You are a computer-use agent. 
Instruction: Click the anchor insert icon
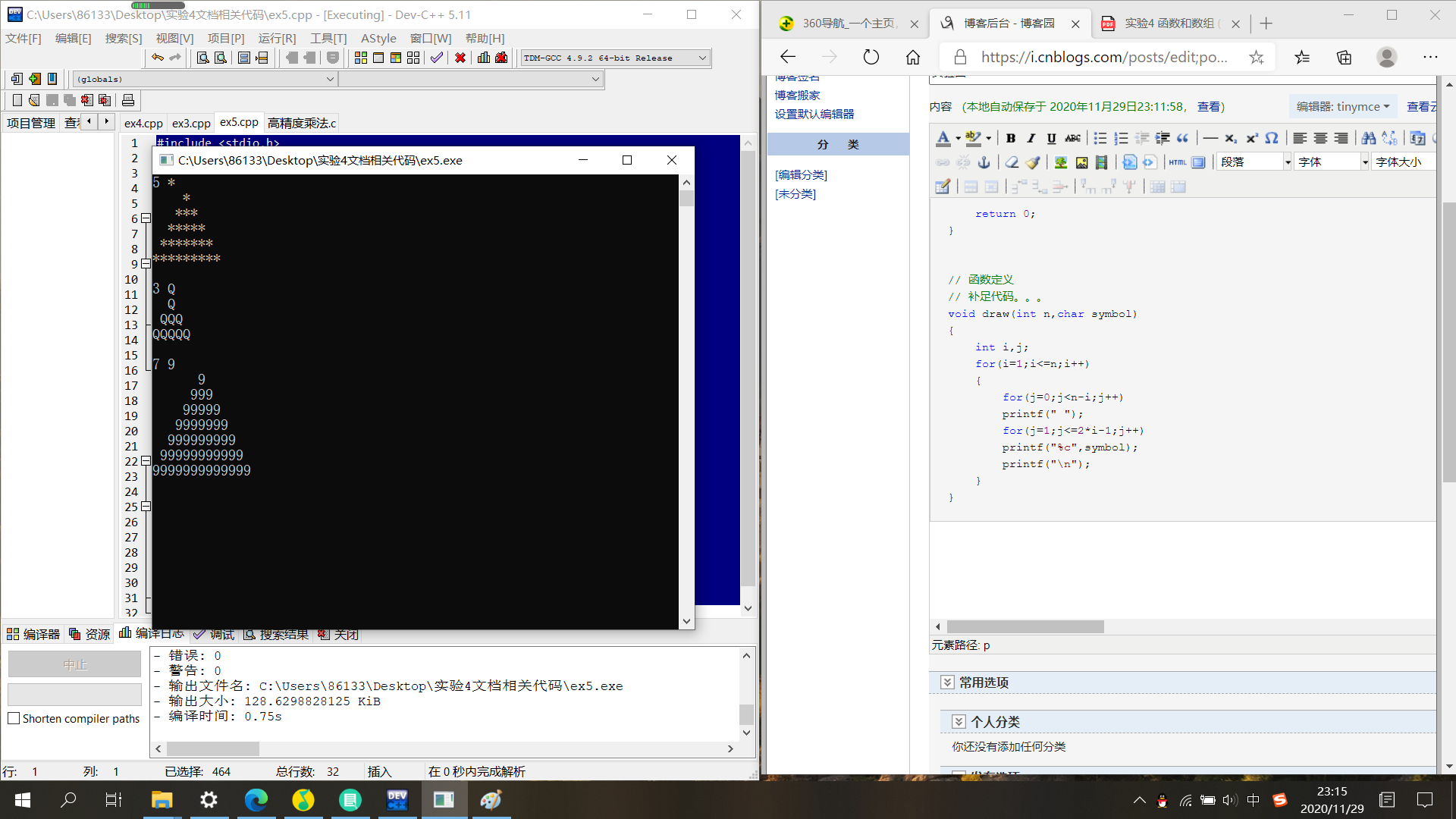984,162
